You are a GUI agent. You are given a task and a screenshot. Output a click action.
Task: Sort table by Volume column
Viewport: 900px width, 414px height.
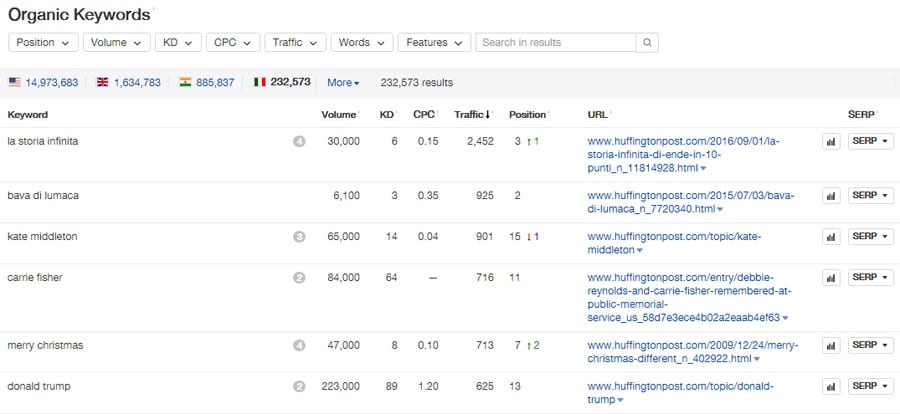pos(339,115)
